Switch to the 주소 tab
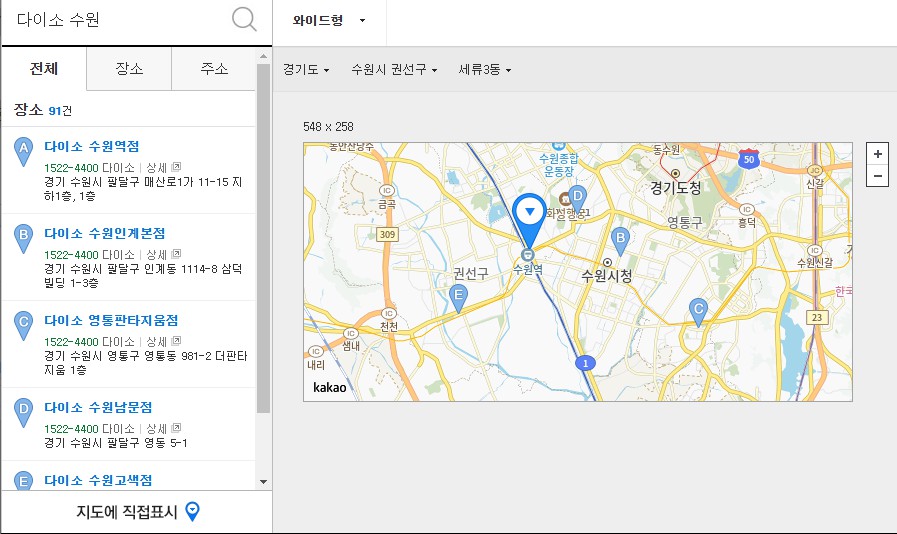Viewport: 897px width, 534px height. 214,69
